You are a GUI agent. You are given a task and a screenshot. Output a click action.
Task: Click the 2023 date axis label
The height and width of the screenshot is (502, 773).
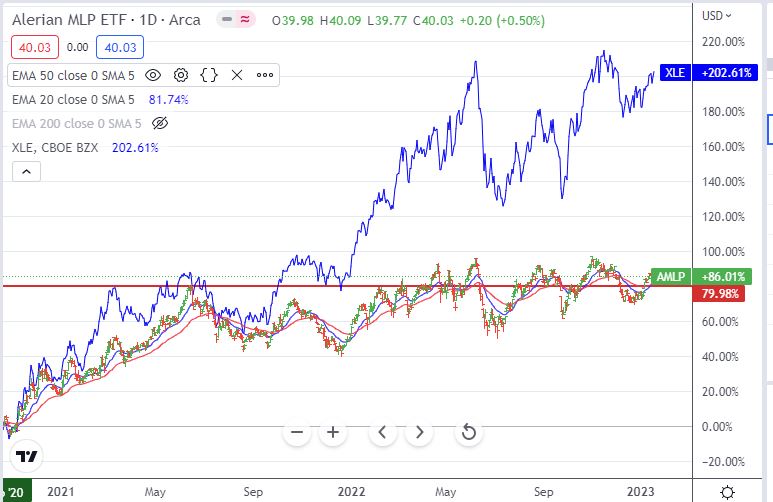(x=640, y=492)
